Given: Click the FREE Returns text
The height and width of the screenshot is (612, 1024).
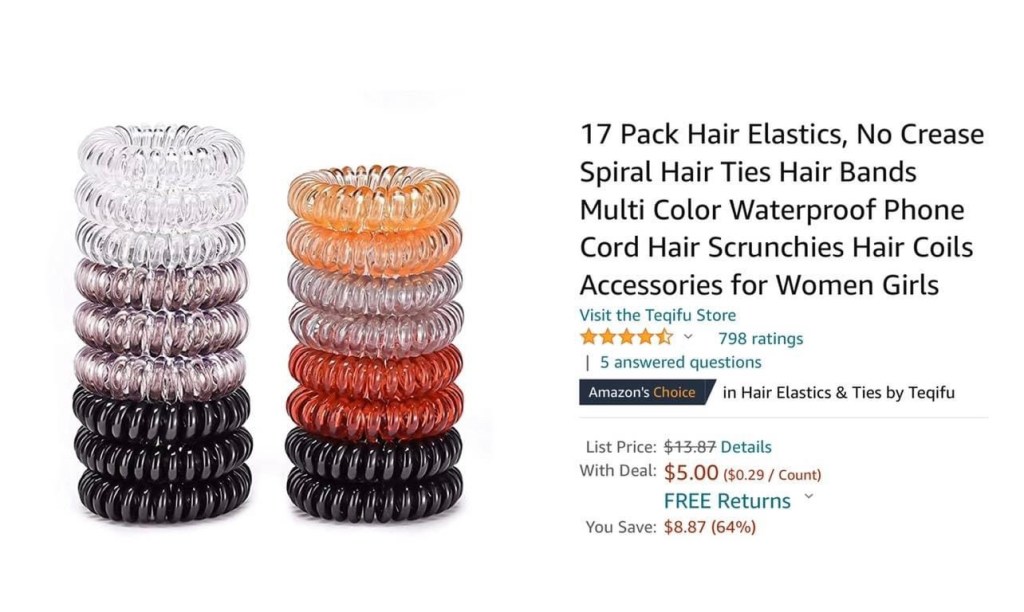Looking at the screenshot, I should click(727, 501).
